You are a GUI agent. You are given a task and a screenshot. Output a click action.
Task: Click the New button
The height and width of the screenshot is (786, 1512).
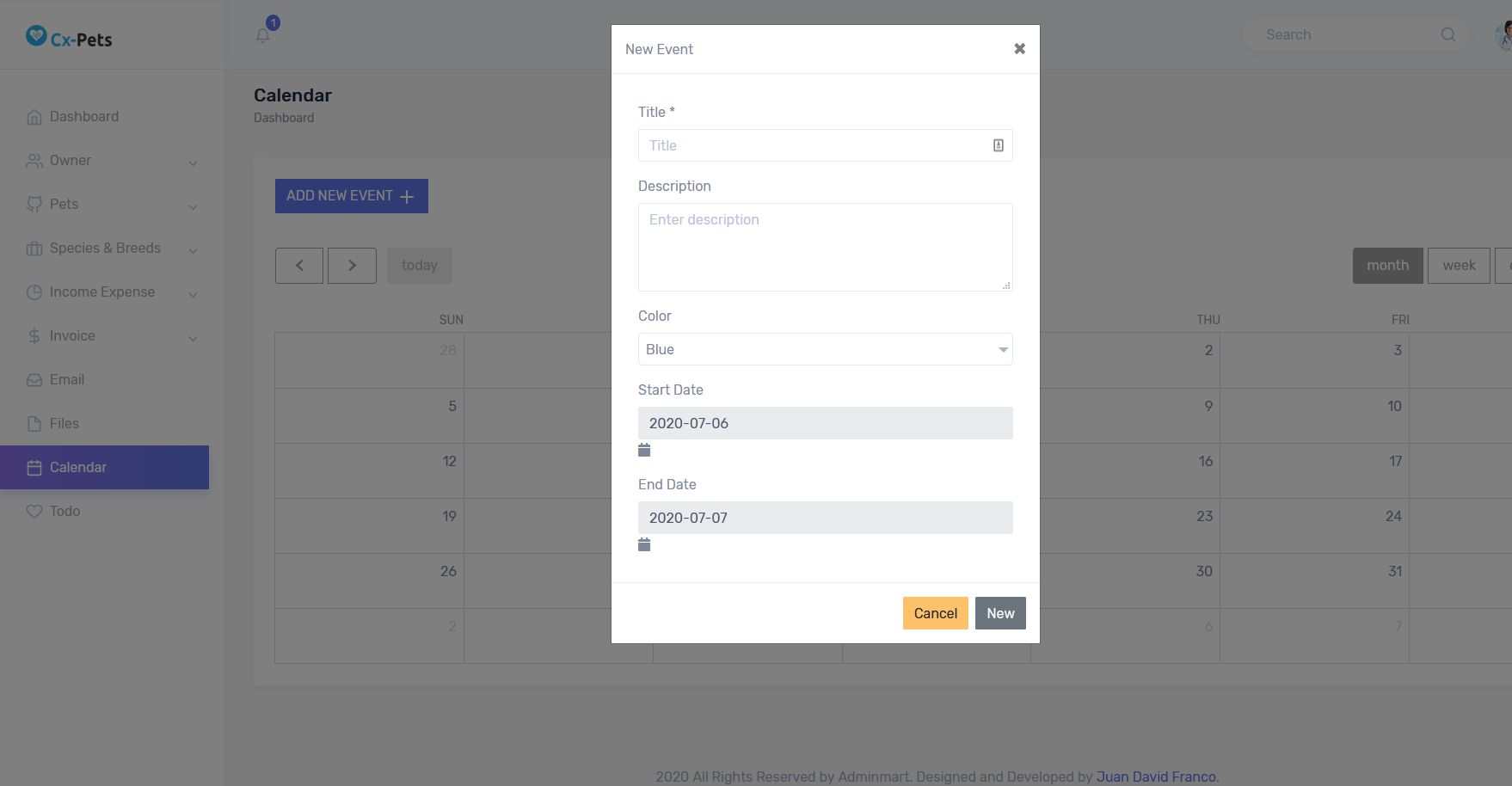click(x=1000, y=613)
